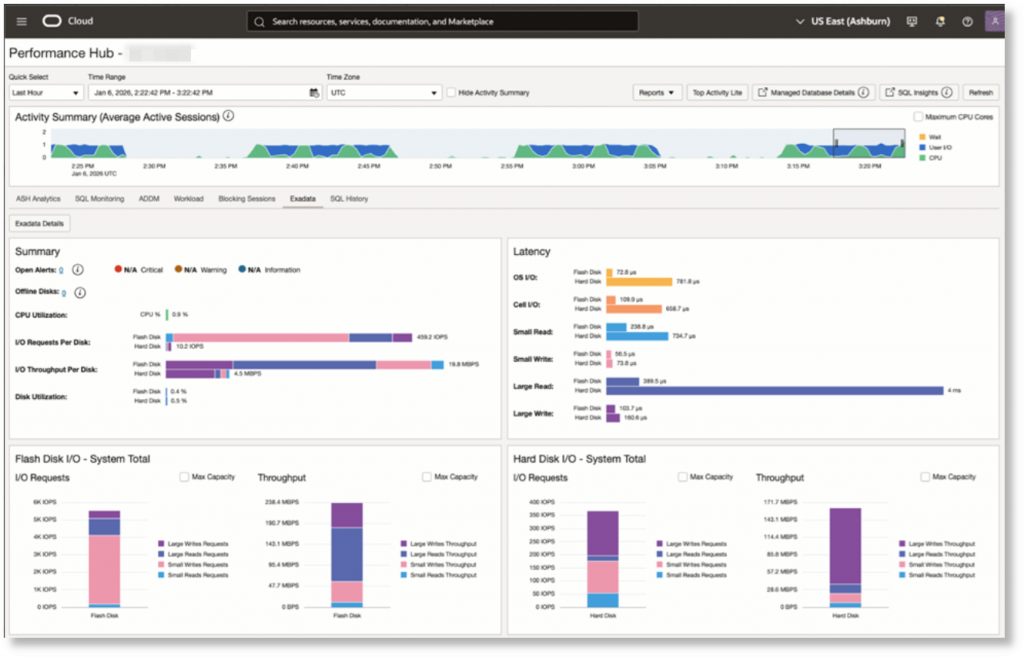Click the time range slider on activity chart
The width and height of the screenshot is (1024, 657).
pyautogui.click(x=869, y=143)
